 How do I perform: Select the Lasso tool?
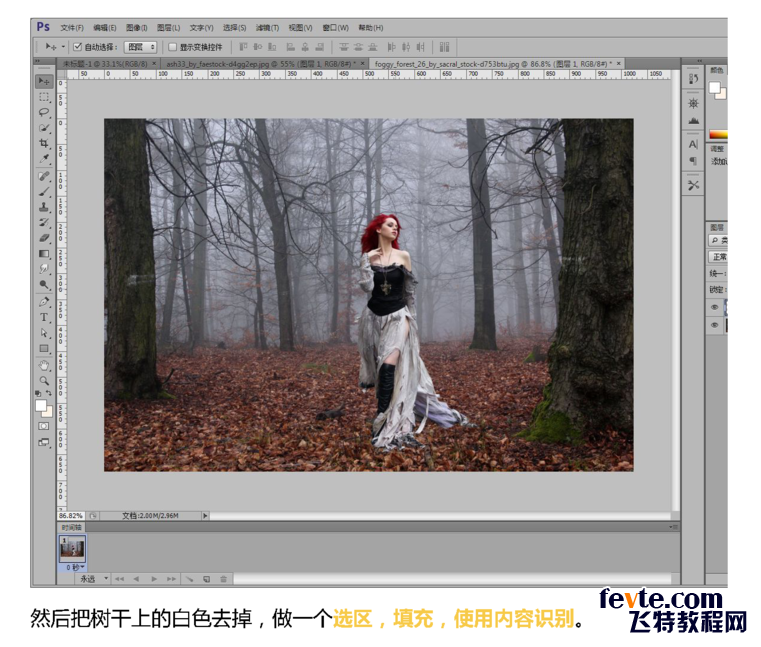[x=44, y=113]
